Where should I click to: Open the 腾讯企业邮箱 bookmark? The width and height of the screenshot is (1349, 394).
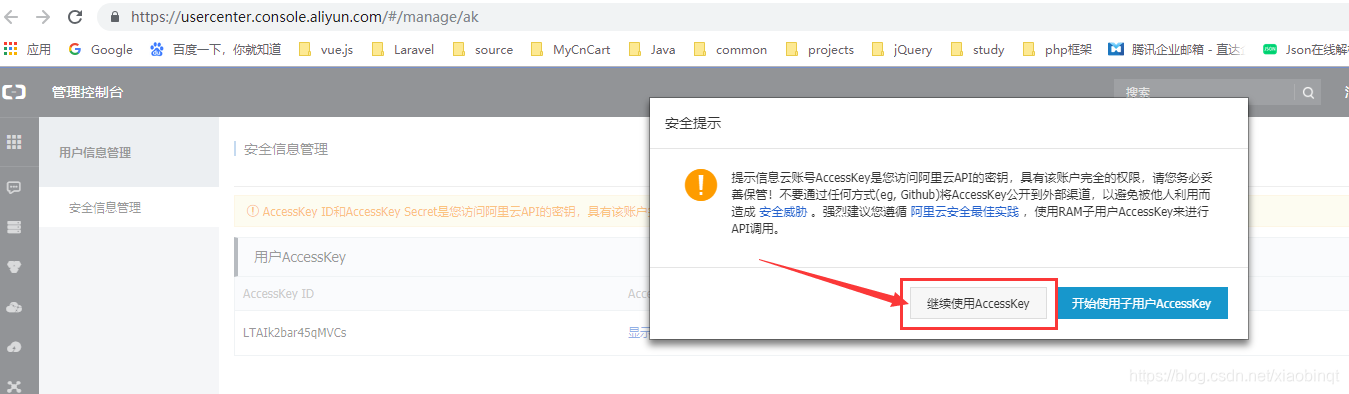(1176, 49)
